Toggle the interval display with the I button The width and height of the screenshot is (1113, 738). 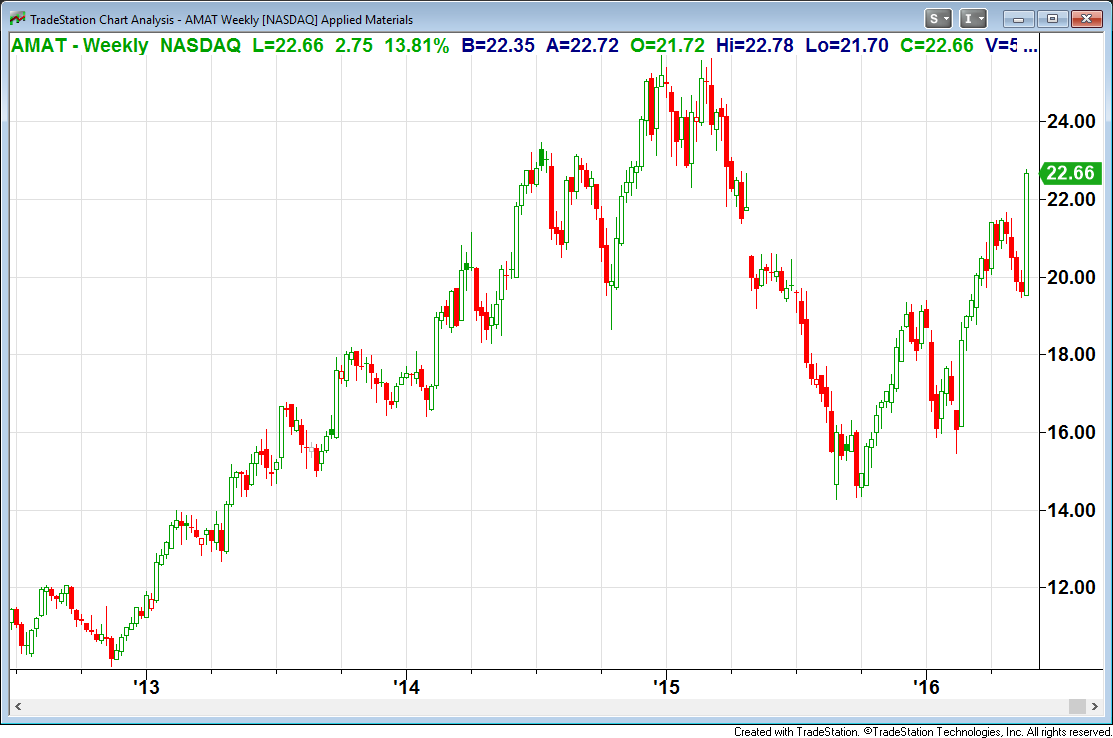[968, 18]
